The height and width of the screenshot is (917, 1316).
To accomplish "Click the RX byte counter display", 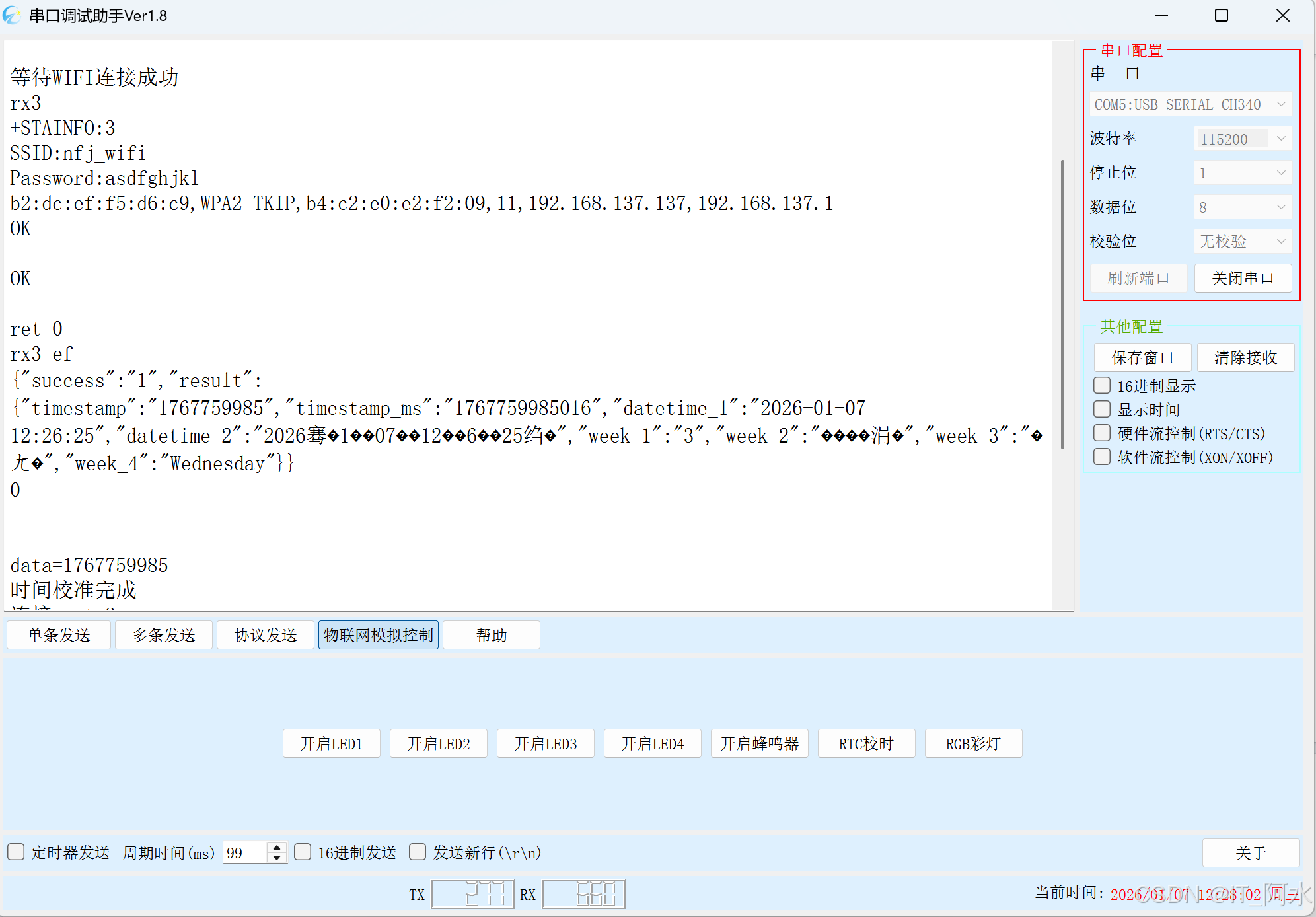I will 583,894.
